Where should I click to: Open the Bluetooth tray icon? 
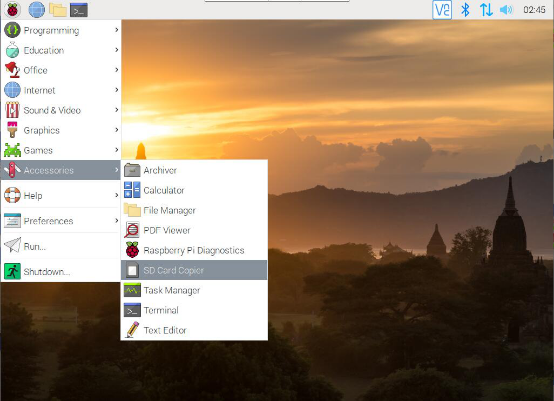(x=465, y=10)
